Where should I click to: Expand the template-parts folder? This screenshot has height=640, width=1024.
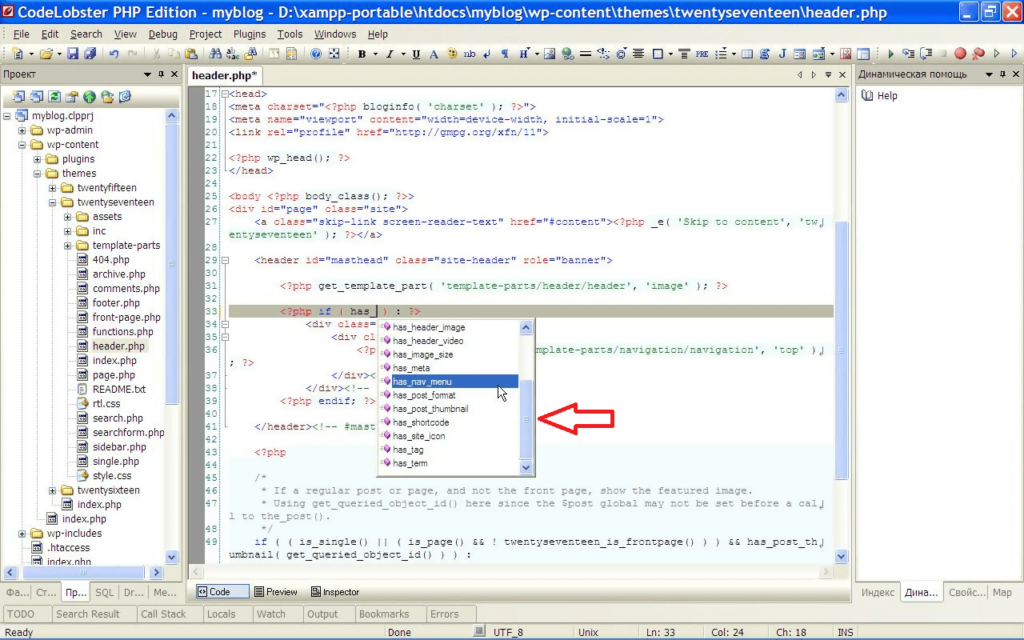tap(67, 246)
